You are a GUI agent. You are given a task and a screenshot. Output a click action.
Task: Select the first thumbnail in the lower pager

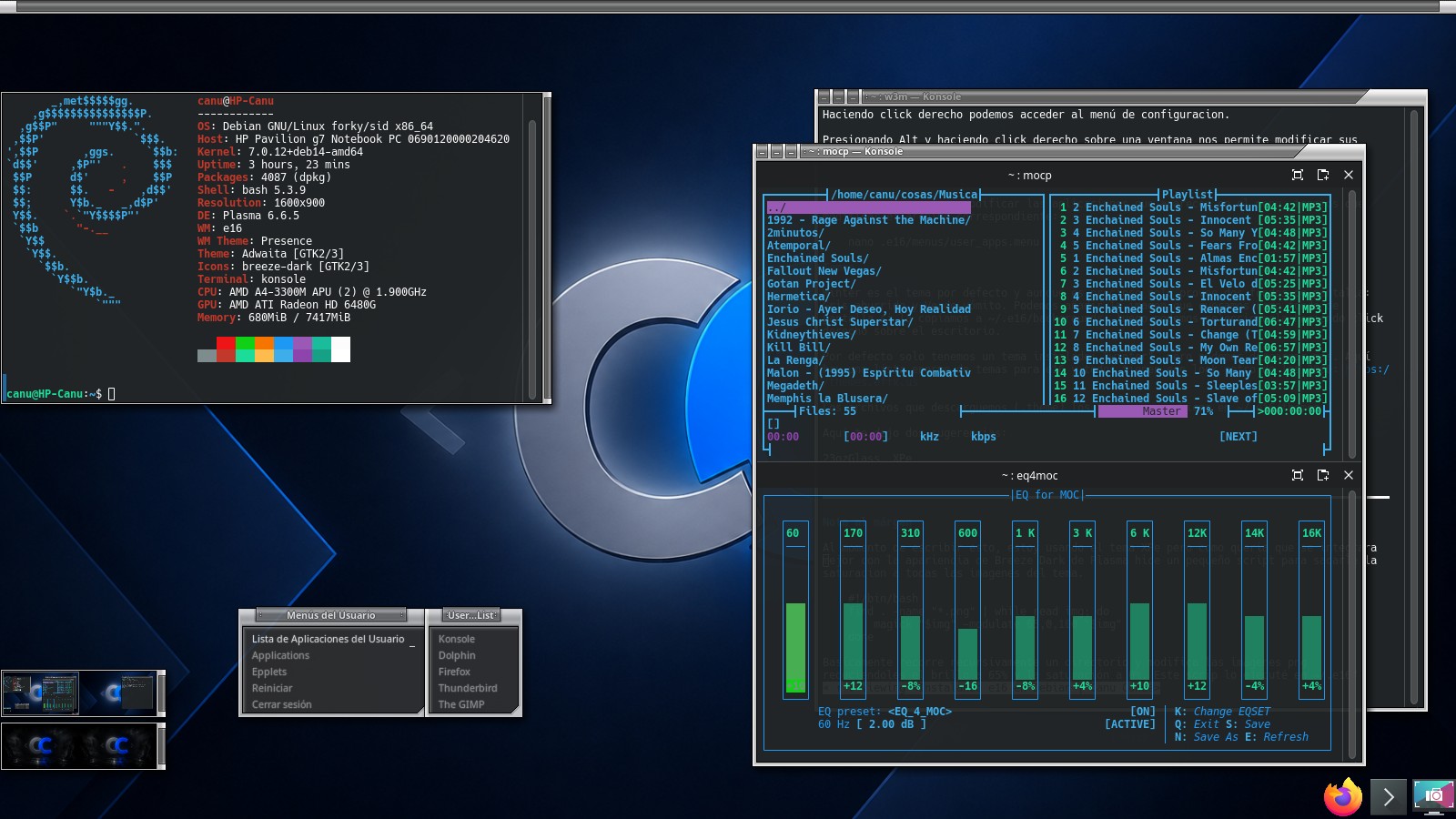pyautogui.click(x=40, y=746)
